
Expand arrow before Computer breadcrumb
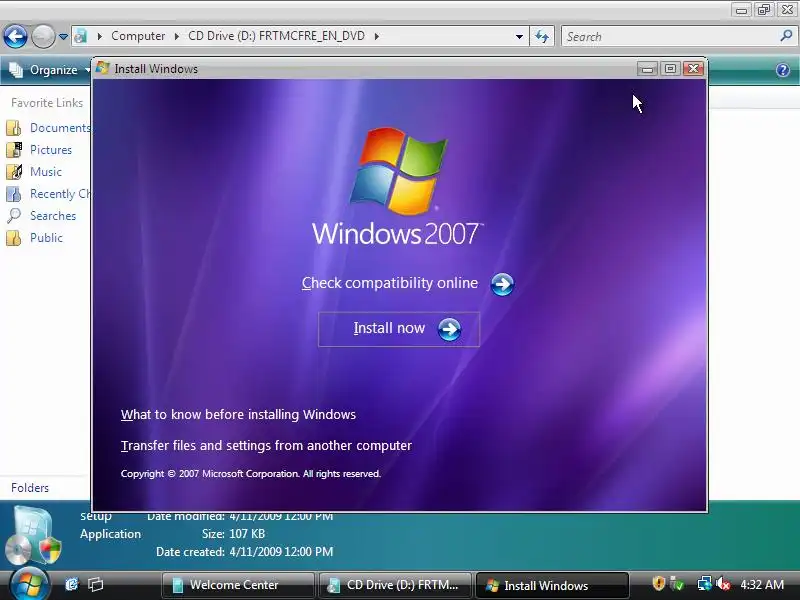99,36
